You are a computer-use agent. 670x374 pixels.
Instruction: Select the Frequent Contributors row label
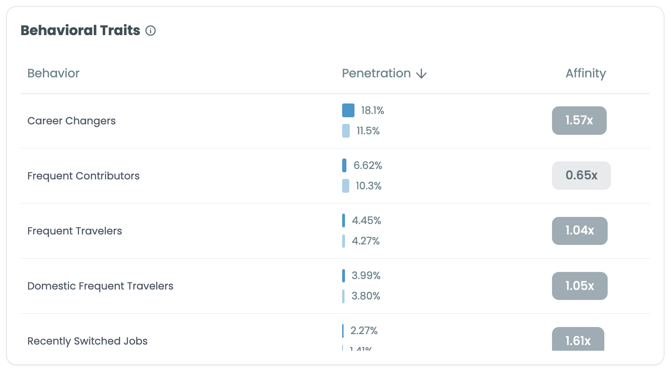click(x=83, y=176)
